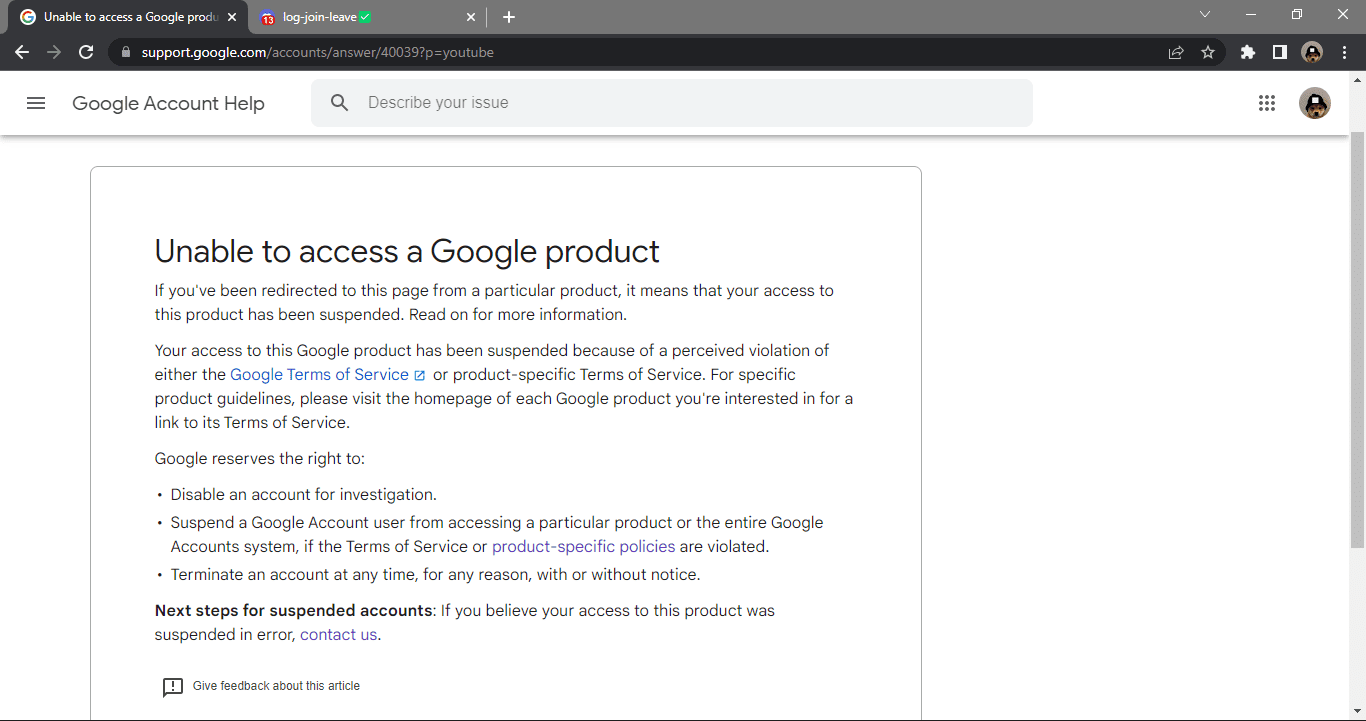
Task: Click Give feedback about this article
Action: 275,686
